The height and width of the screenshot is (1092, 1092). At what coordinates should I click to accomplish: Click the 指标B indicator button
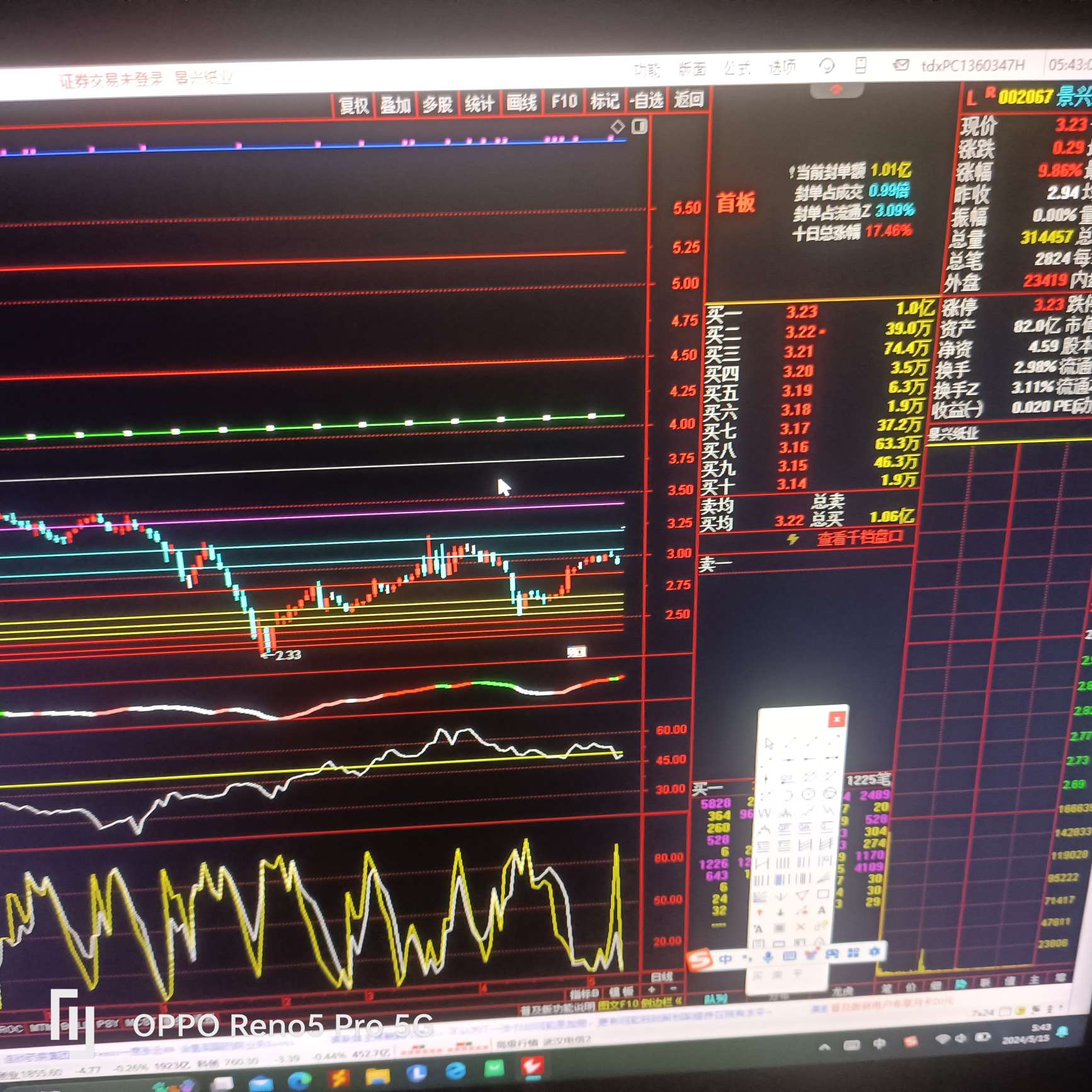click(584, 994)
